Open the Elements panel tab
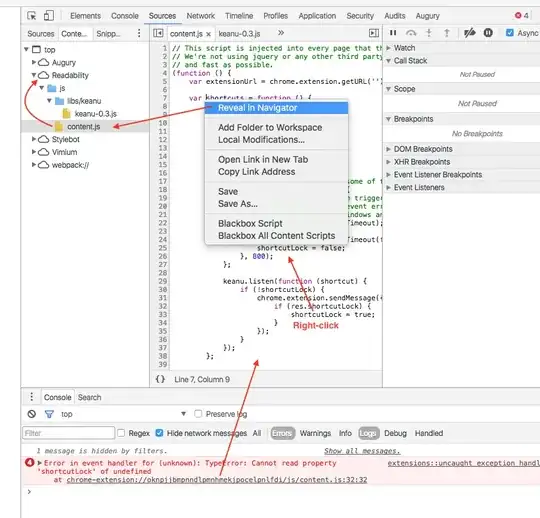Screen dimensions: 540x518 85,16
